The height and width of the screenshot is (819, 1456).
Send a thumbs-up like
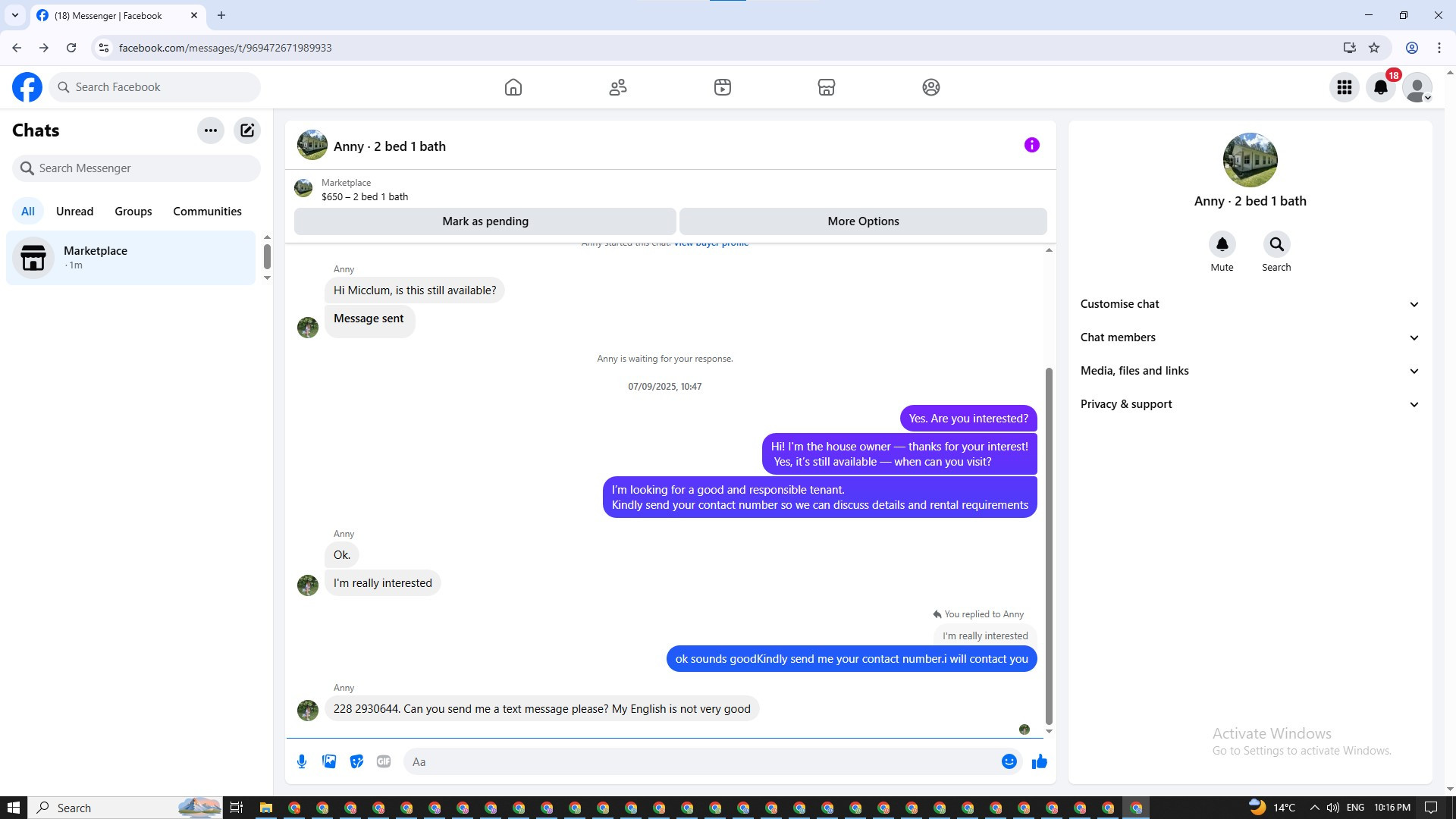1039,761
